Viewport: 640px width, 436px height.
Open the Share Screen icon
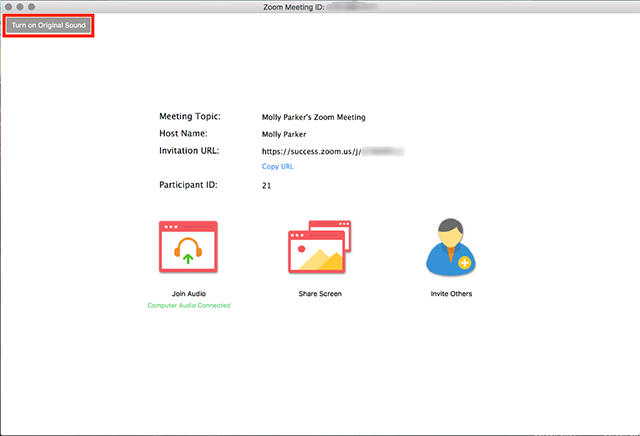pyautogui.click(x=320, y=247)
